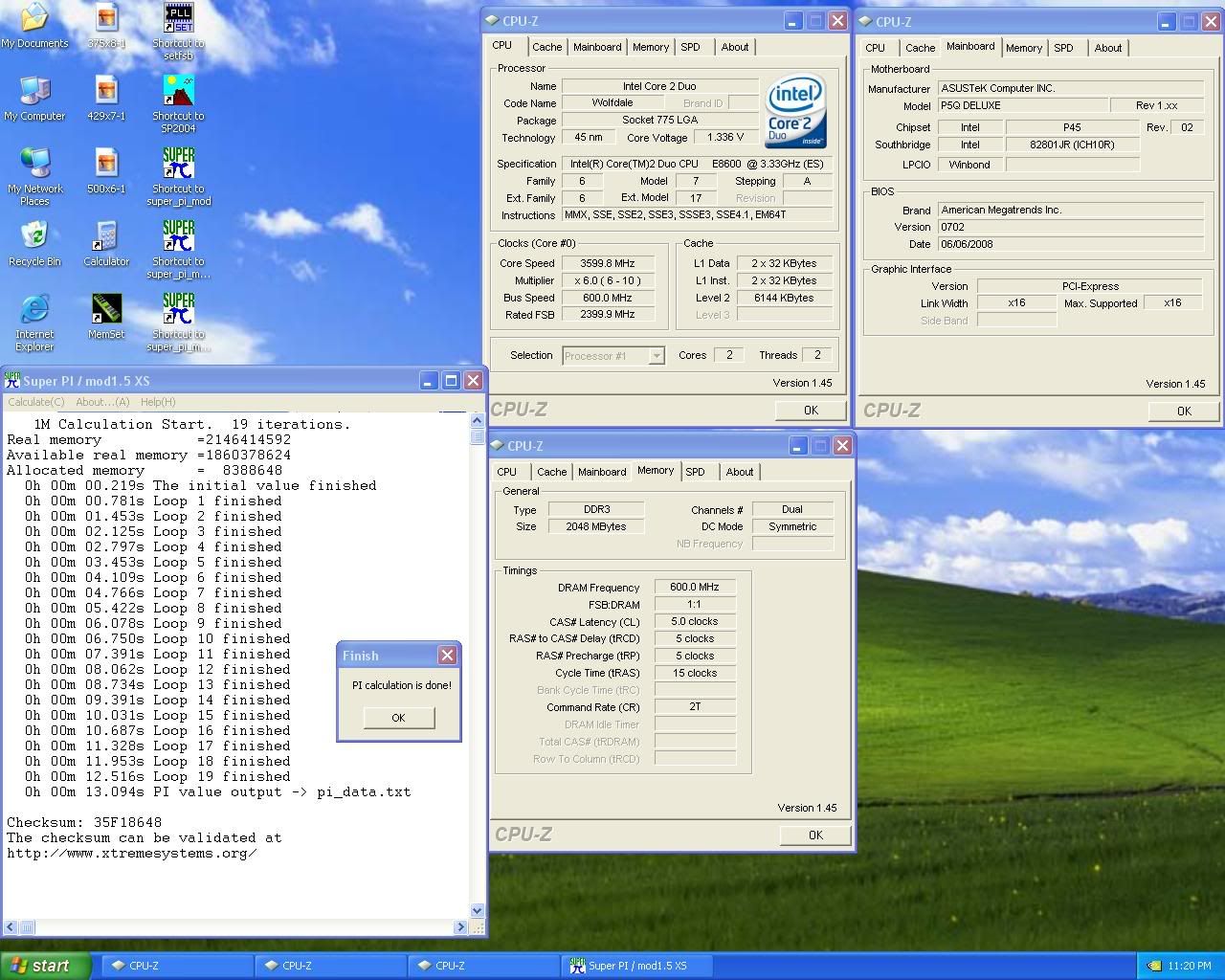This screenshot has height=980, width=1225.
Task: Click OK in the CPU-Z Mainboard window
Action: (1184, 411)
